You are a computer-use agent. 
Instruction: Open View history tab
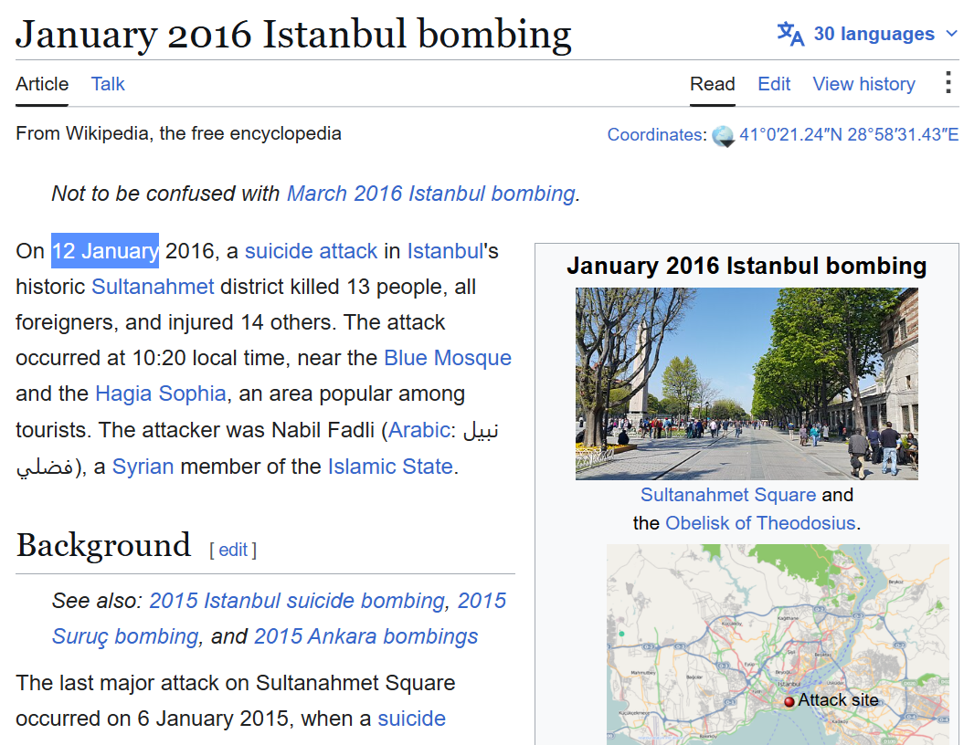pyautogui.click(x=864, y=84)
